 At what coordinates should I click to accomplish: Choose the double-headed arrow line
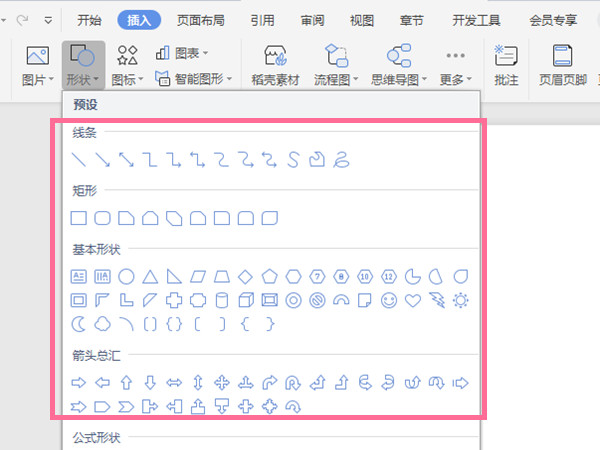[126, 160]
